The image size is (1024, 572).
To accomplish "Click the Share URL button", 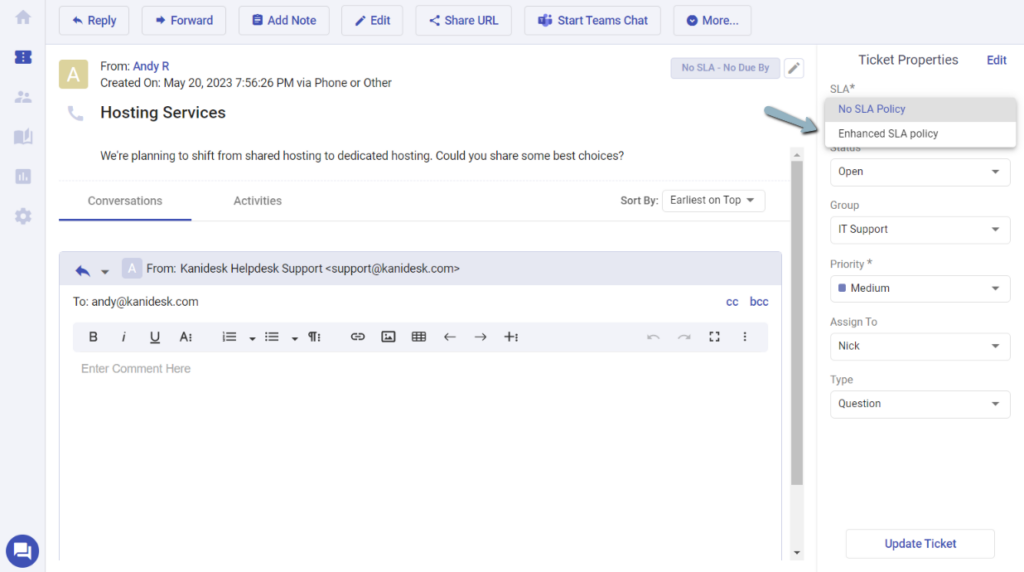I will click(463, 20).
